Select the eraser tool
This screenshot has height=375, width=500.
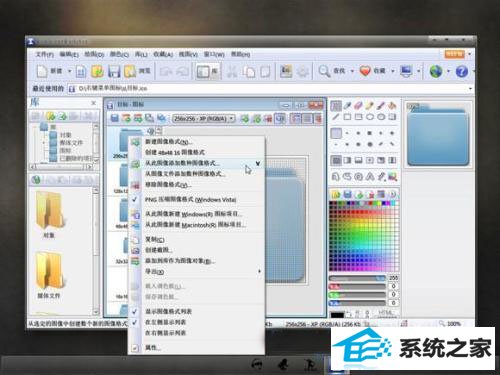pos(358,106)
